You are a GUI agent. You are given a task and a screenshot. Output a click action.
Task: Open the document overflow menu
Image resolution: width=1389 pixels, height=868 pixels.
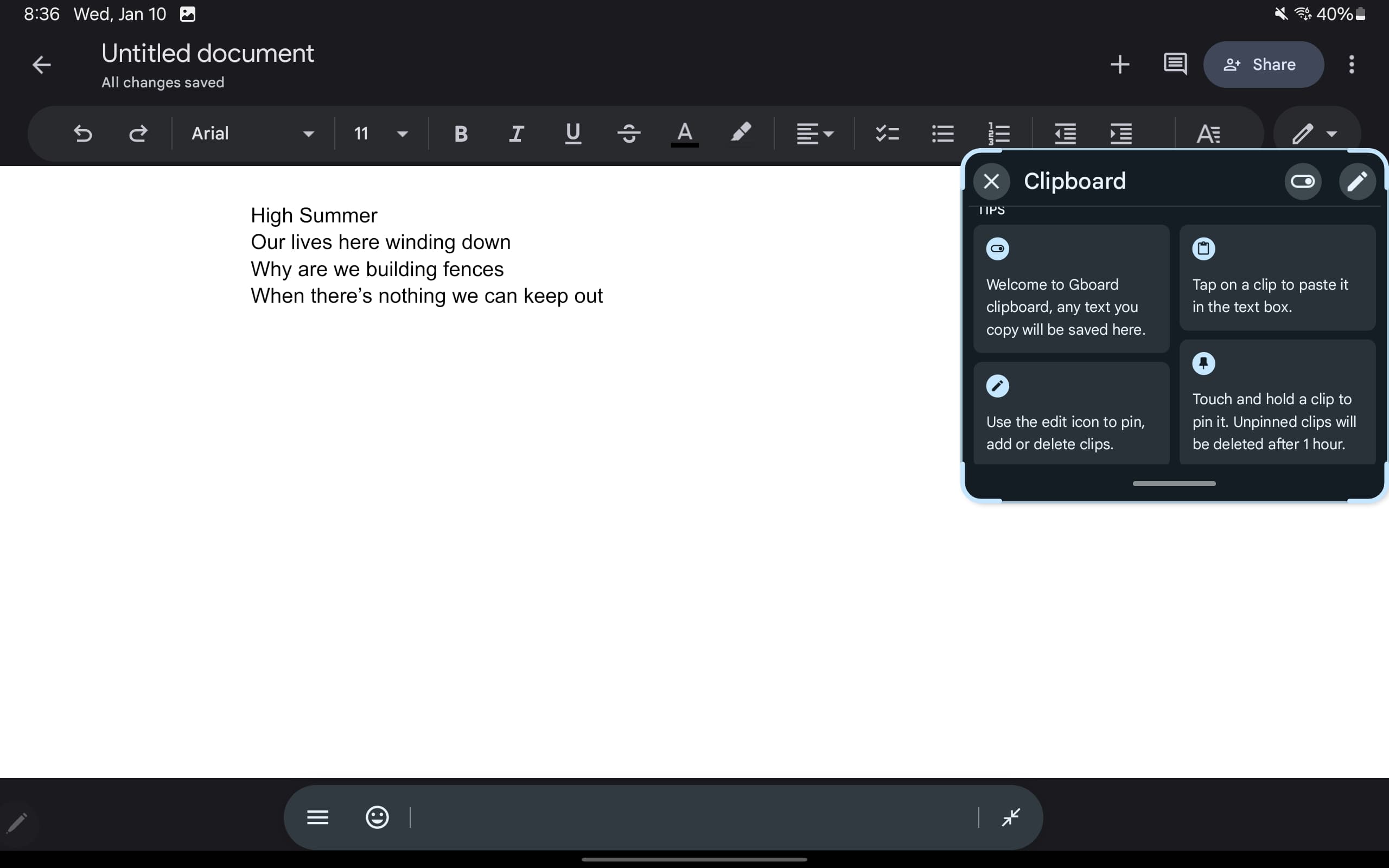tap(1352, 65)
